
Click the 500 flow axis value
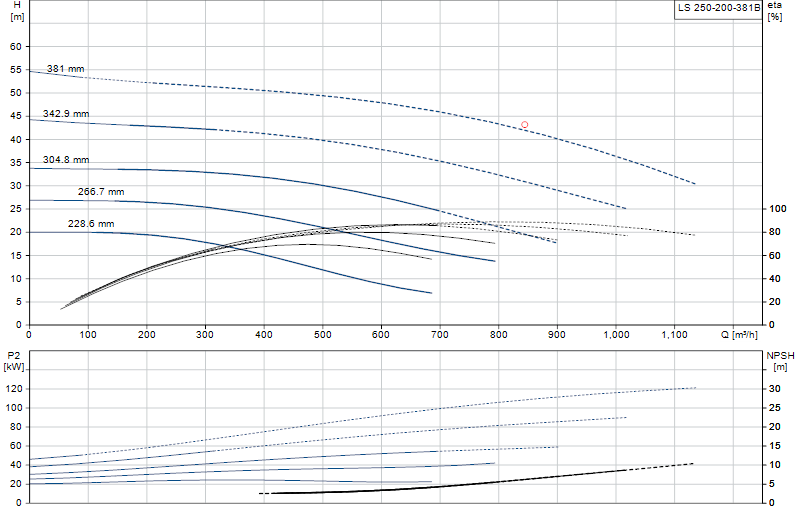click(x=322, y=335)
